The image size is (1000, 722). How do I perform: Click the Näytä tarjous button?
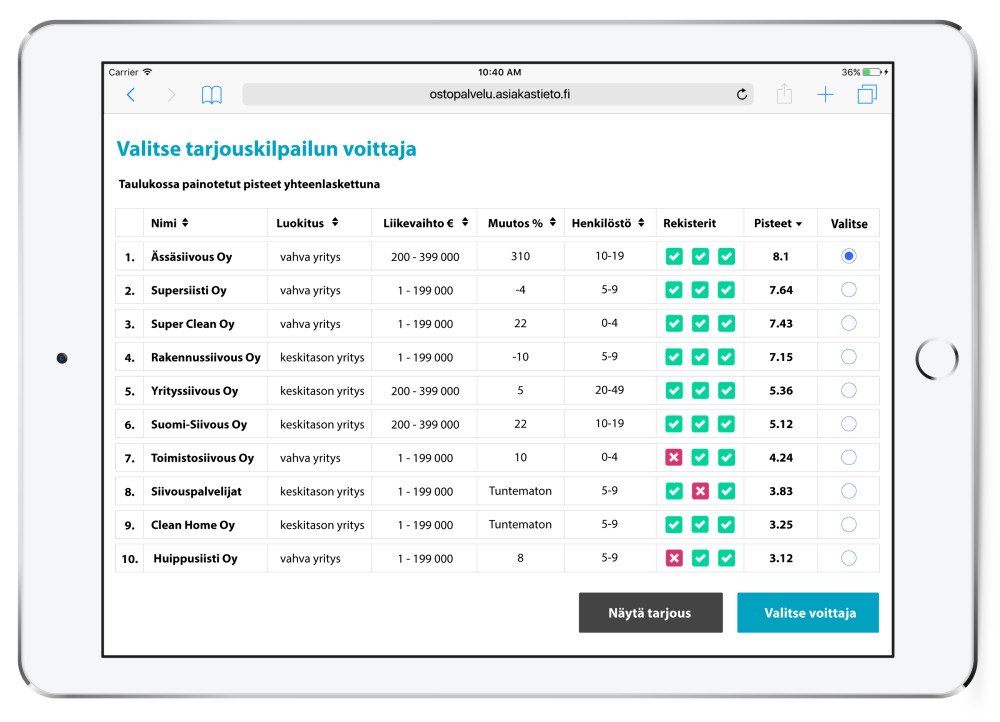coord(651,613)
